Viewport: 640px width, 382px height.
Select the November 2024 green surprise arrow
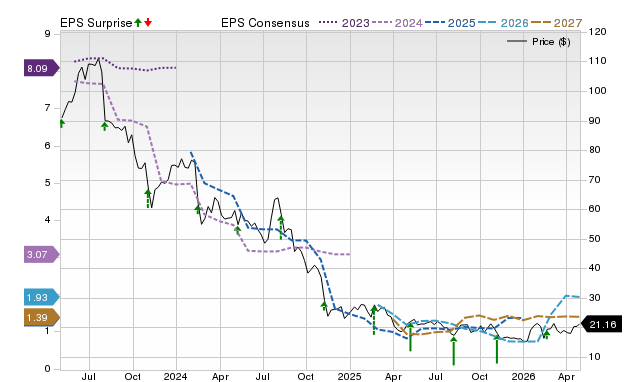[x=324, y=306]
